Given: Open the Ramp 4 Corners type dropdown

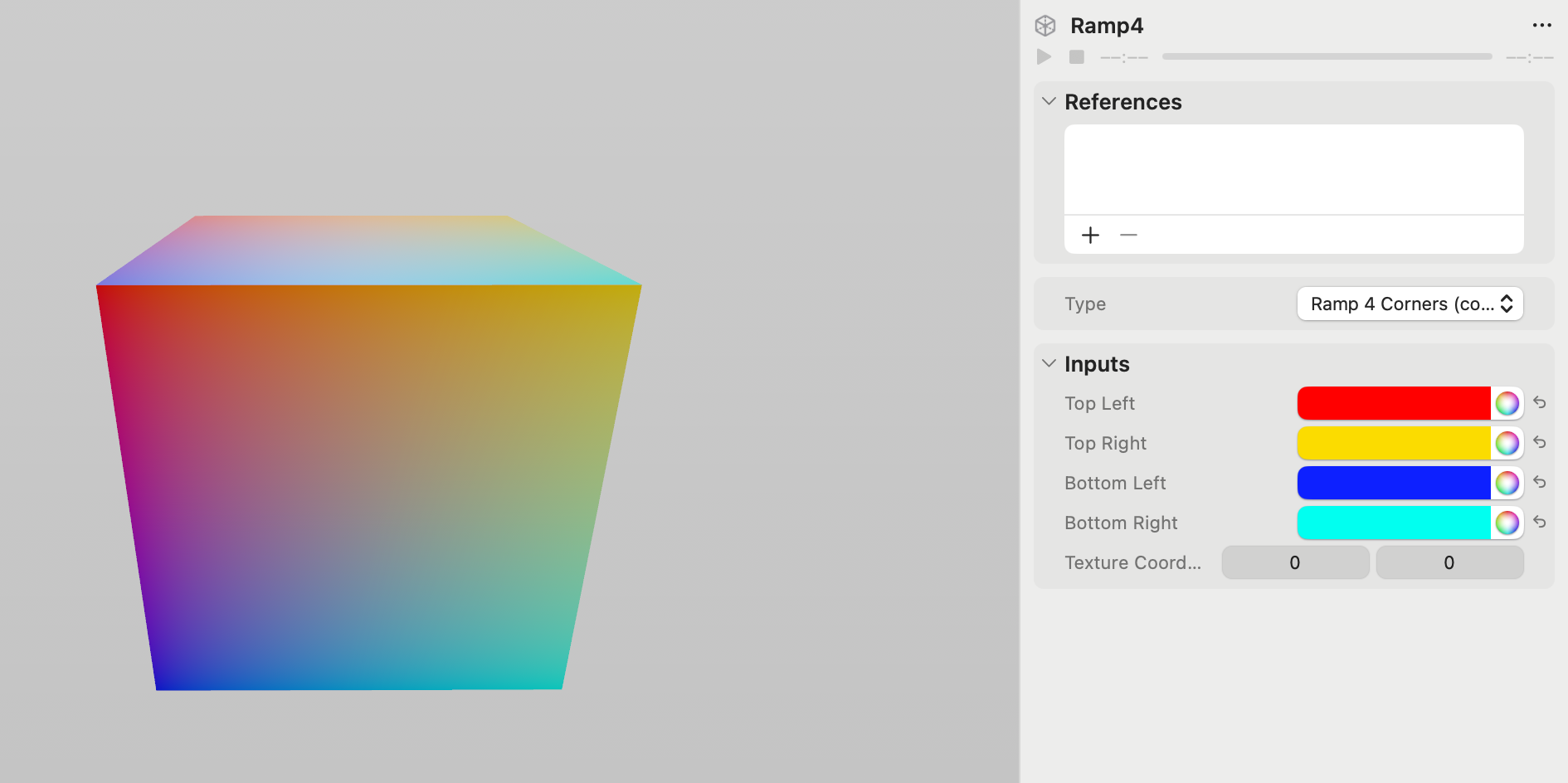Looking at the screenshot, I should tap(1410, 304).
